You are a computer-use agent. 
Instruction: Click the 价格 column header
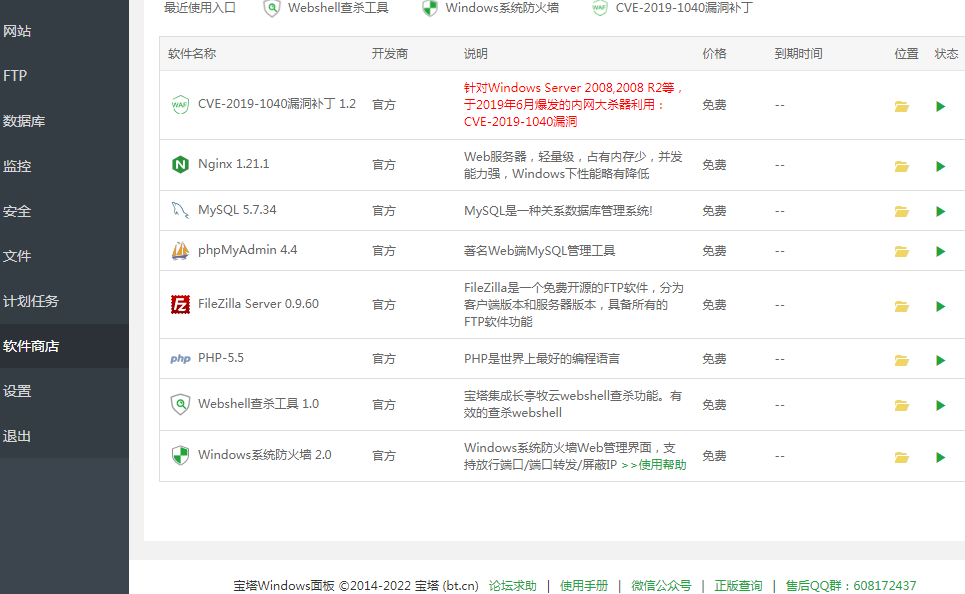pyautogui.click(x=714, y=54)
